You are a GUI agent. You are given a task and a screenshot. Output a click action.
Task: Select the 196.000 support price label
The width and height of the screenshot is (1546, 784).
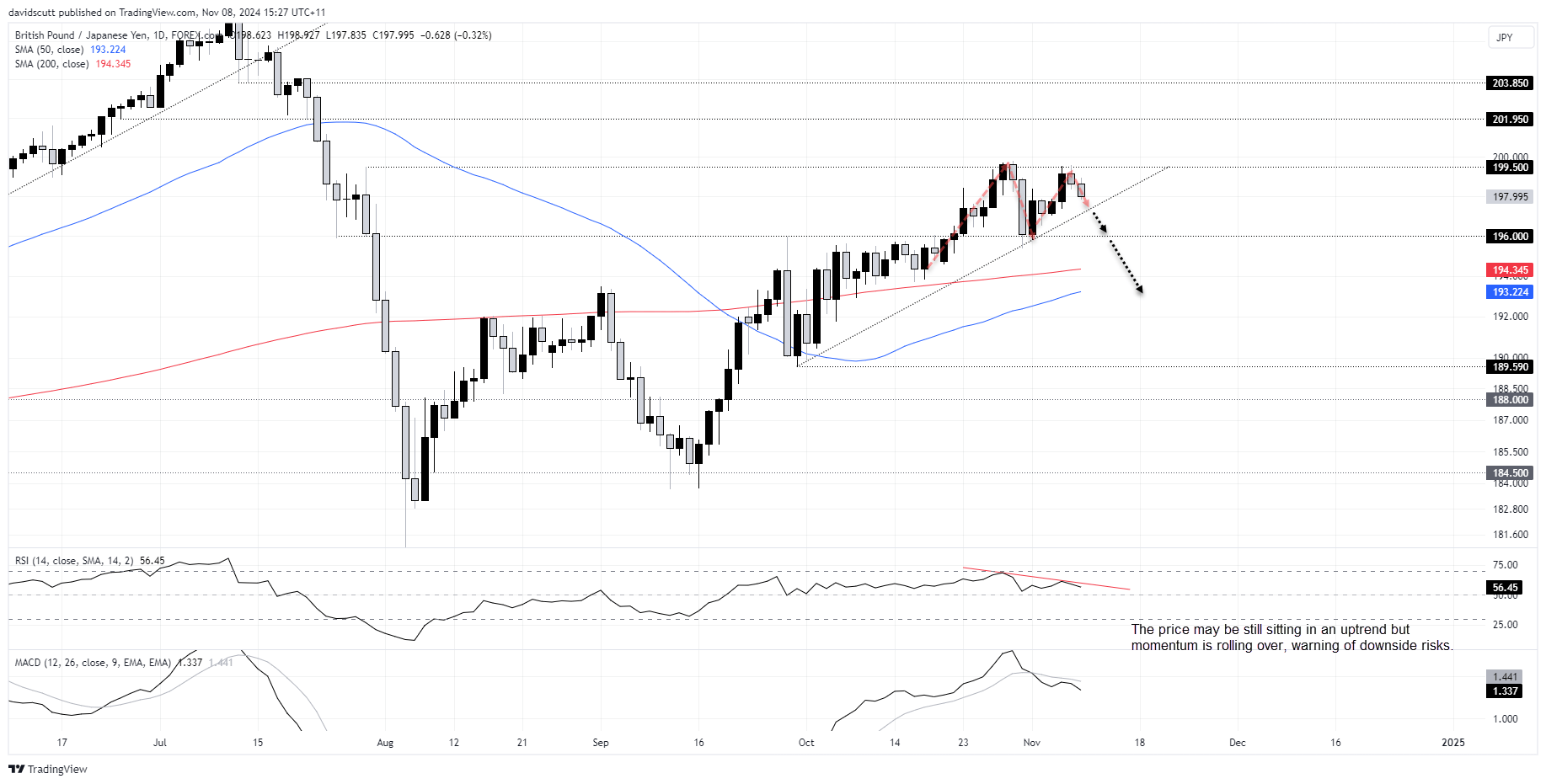1510,237
